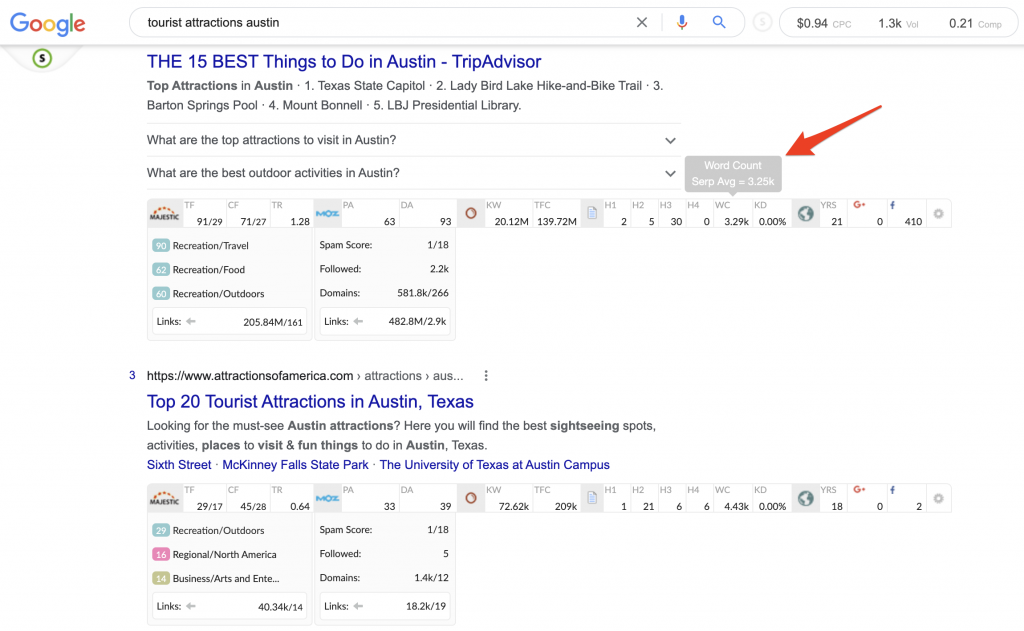Click document icon in TripAdvisor metrics bar
Screen dimensions: 1024x631
(x=592, y=214)
